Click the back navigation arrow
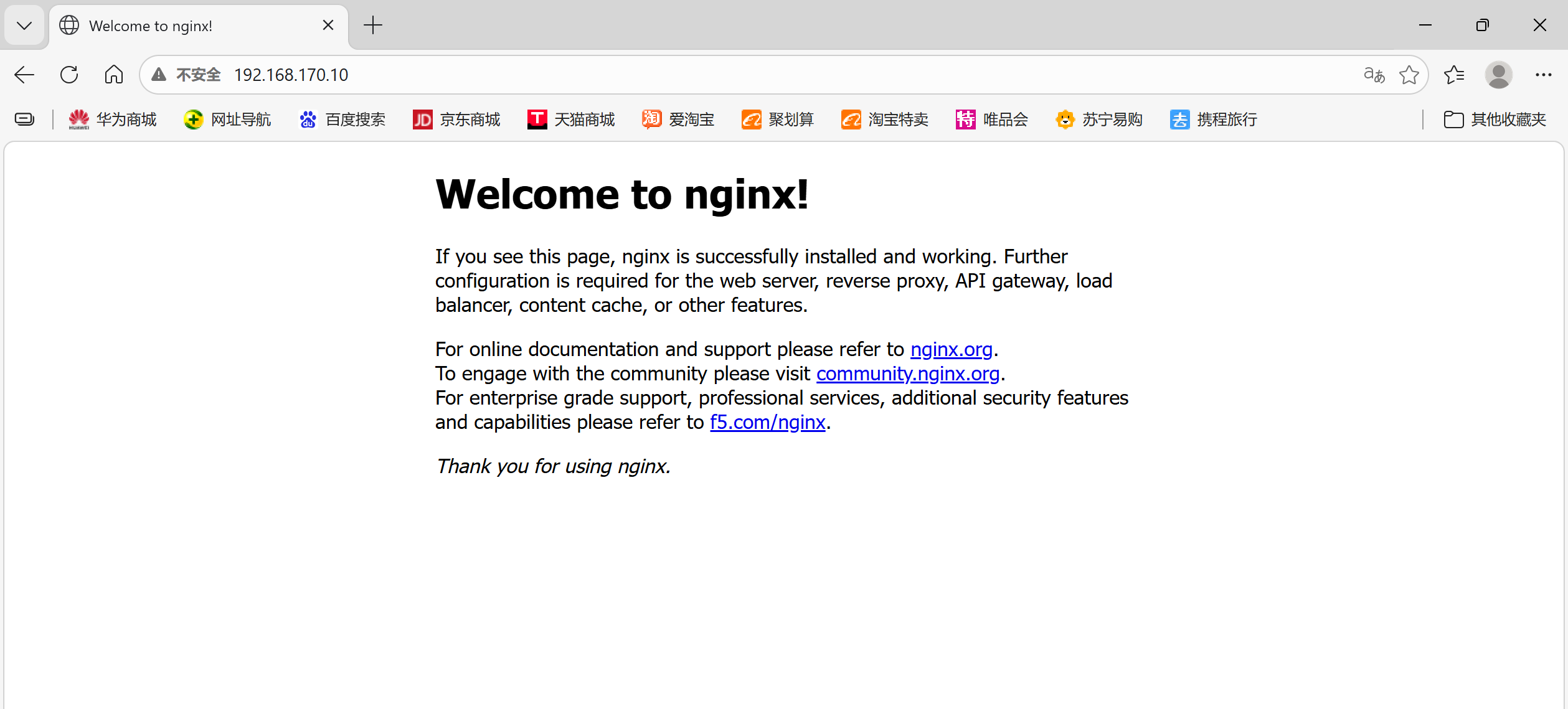 pos(24,75)
